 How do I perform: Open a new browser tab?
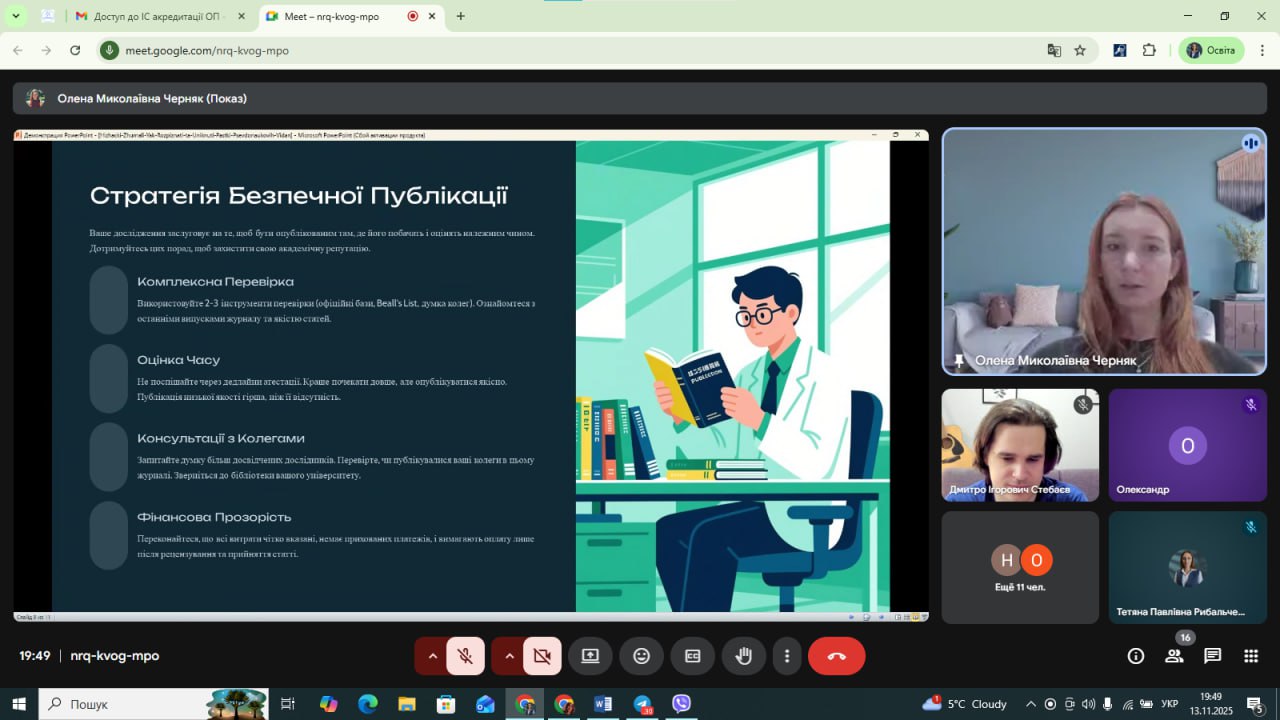pos(460,16)
